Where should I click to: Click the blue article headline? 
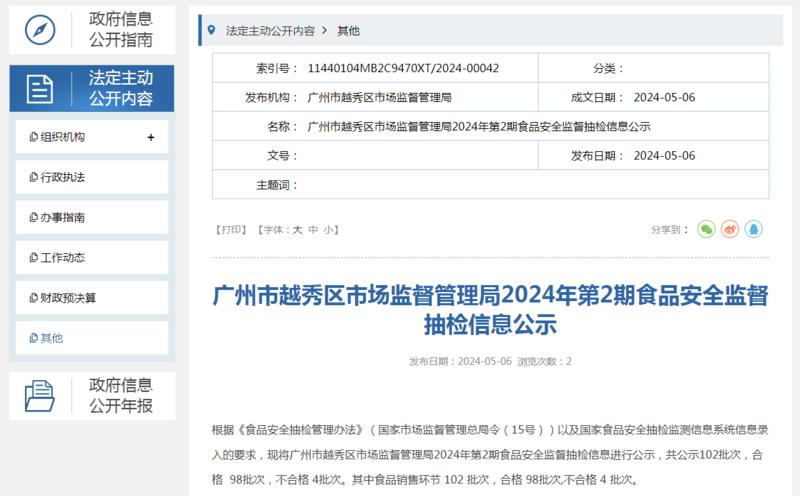pyautogui.click(x=490, y=310)
